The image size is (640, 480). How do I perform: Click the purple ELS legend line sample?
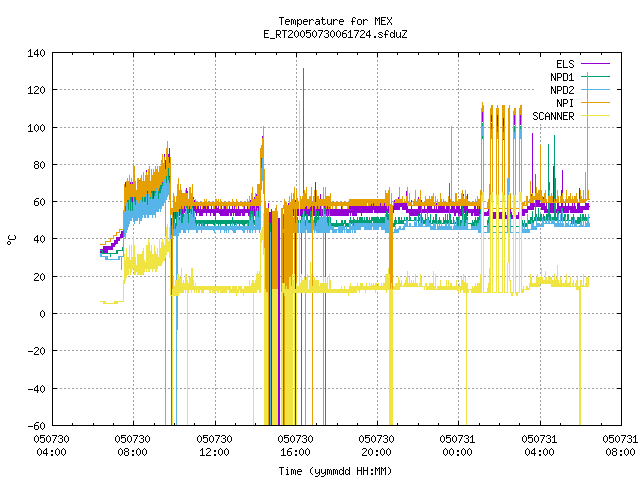(x=595, y=64)
